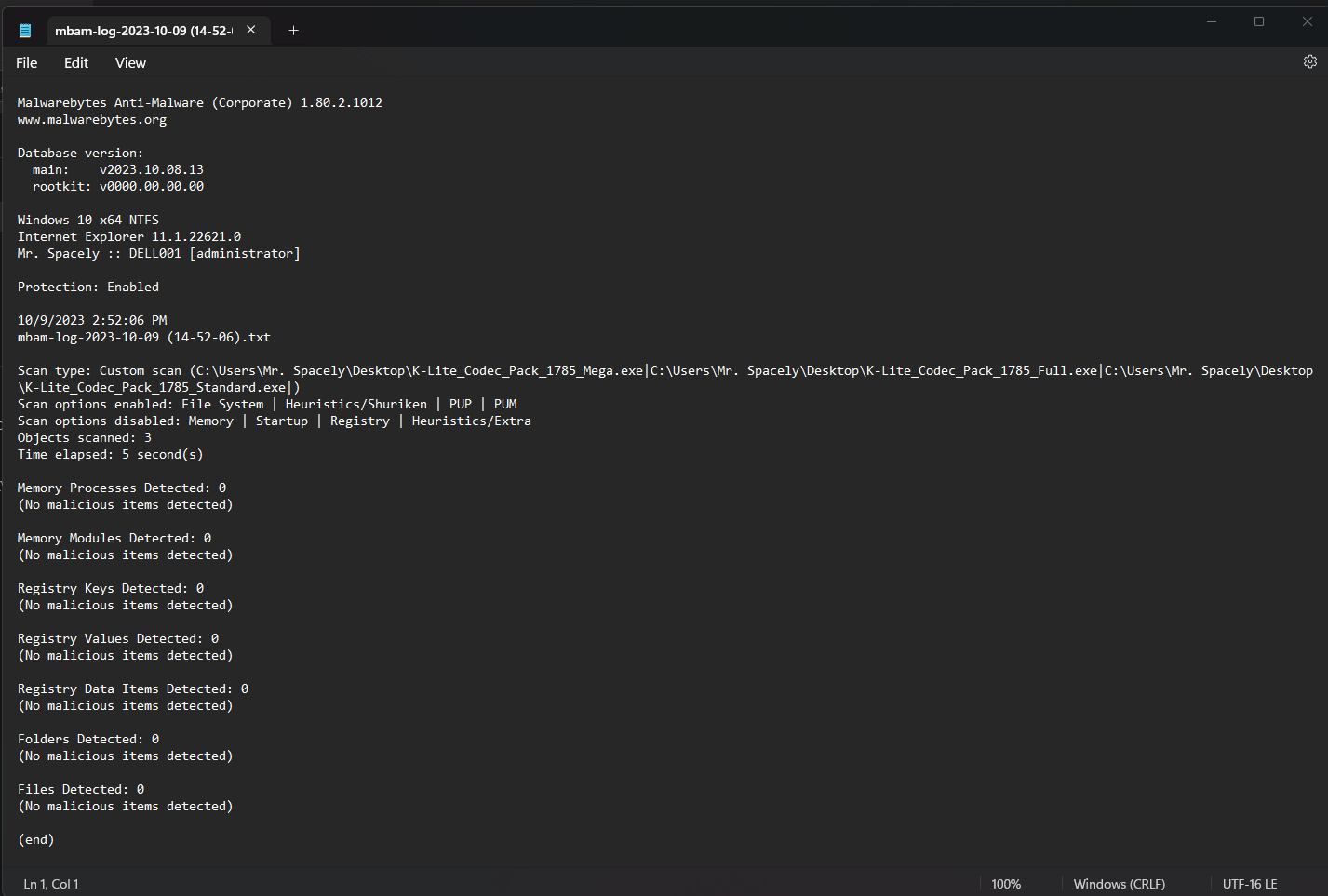1328x896 pixels.
Task: Click 'Mr. Spacely :: DELL001 [administrator]' line
Action: 159,253
